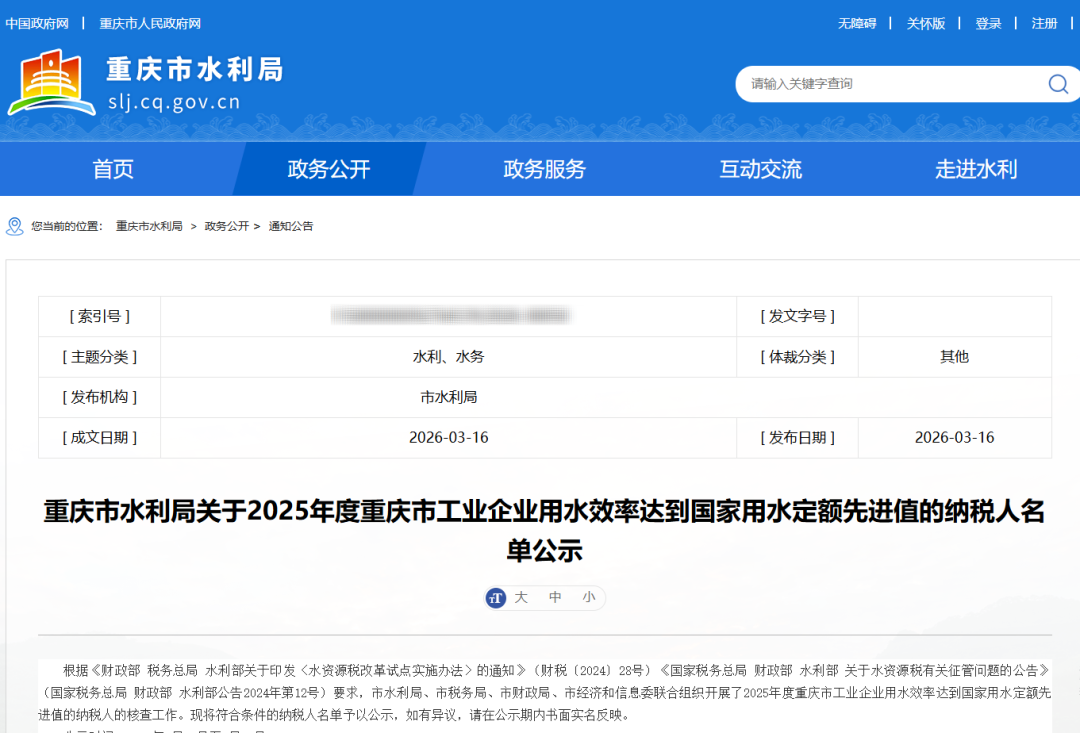Open the 政务公开 navigation tab
Viewport: 1080px width, 733px height.
pyautogui.click(x=329, y=169)
